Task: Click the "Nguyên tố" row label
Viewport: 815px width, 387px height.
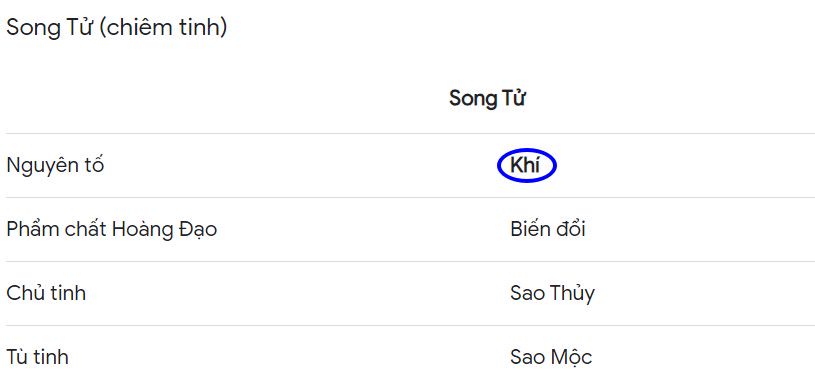Action: [55, 166]
